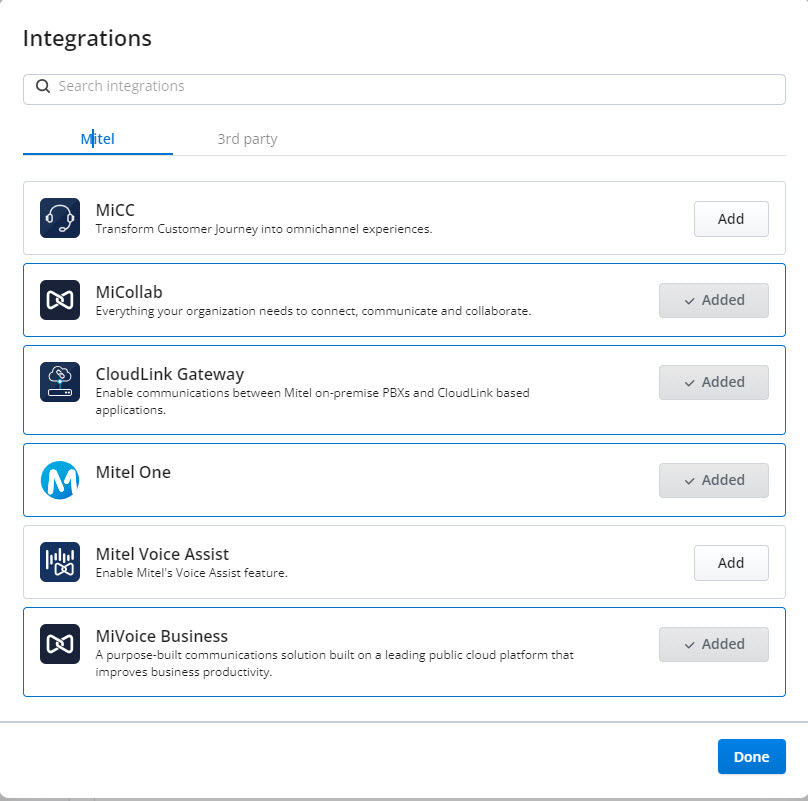
Task: Toggle the MiVoice Business Added button
Action: click(713, 644)
